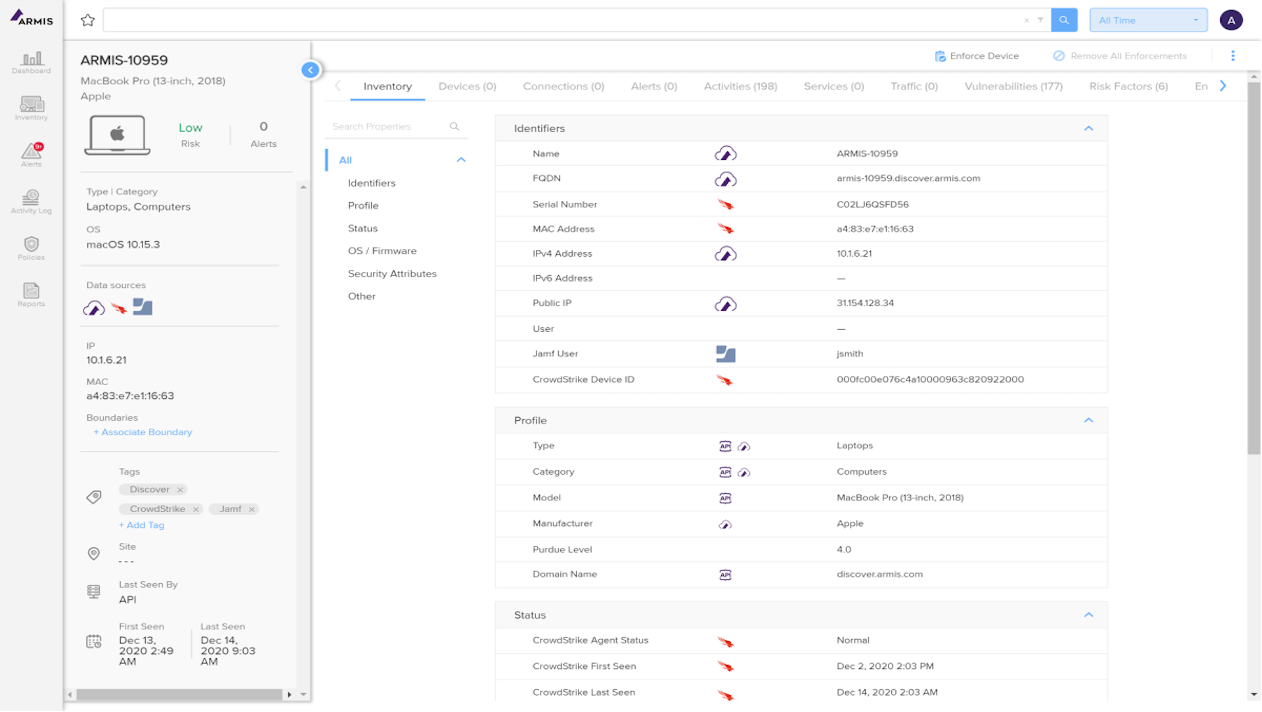Focus the Search Properties input field

click(389, 127)
